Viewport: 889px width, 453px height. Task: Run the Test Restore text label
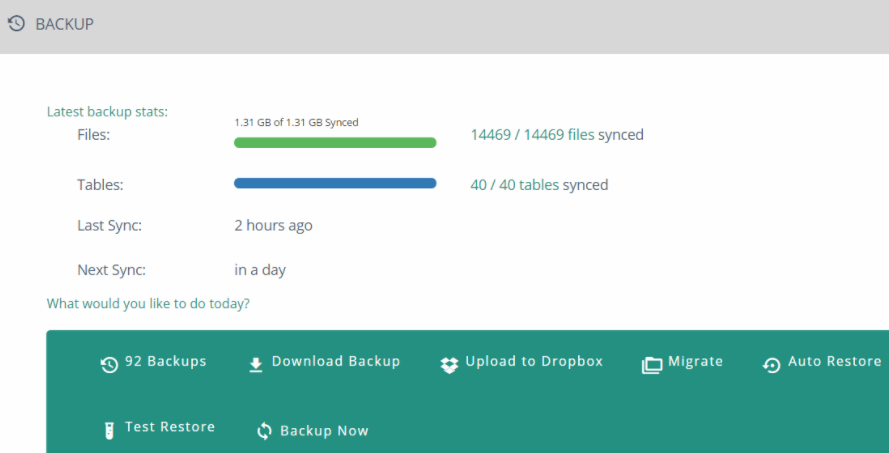click(x=170, y=427)
